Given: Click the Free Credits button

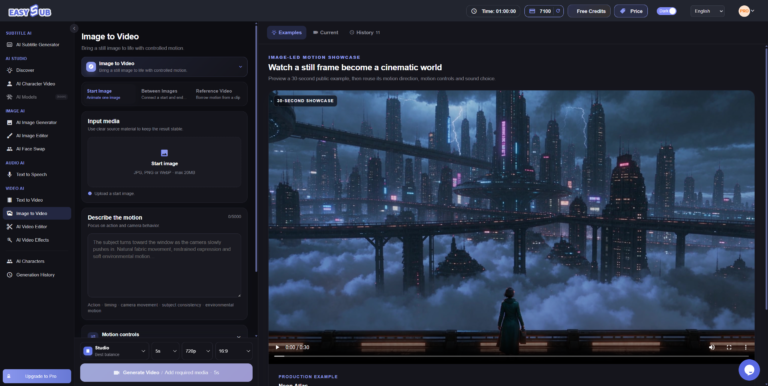Looking at the screenshot, I should [x=590, y=11].
